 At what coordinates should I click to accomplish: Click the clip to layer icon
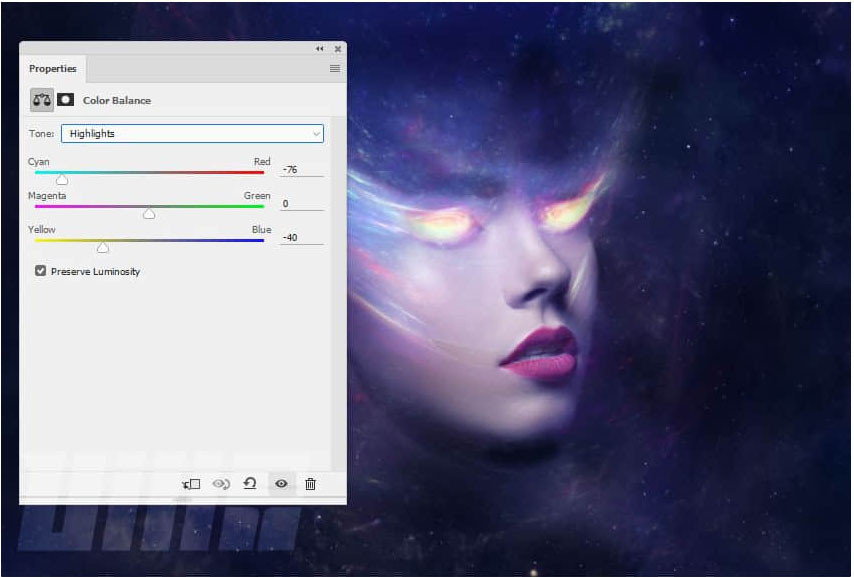coord(191,484)
